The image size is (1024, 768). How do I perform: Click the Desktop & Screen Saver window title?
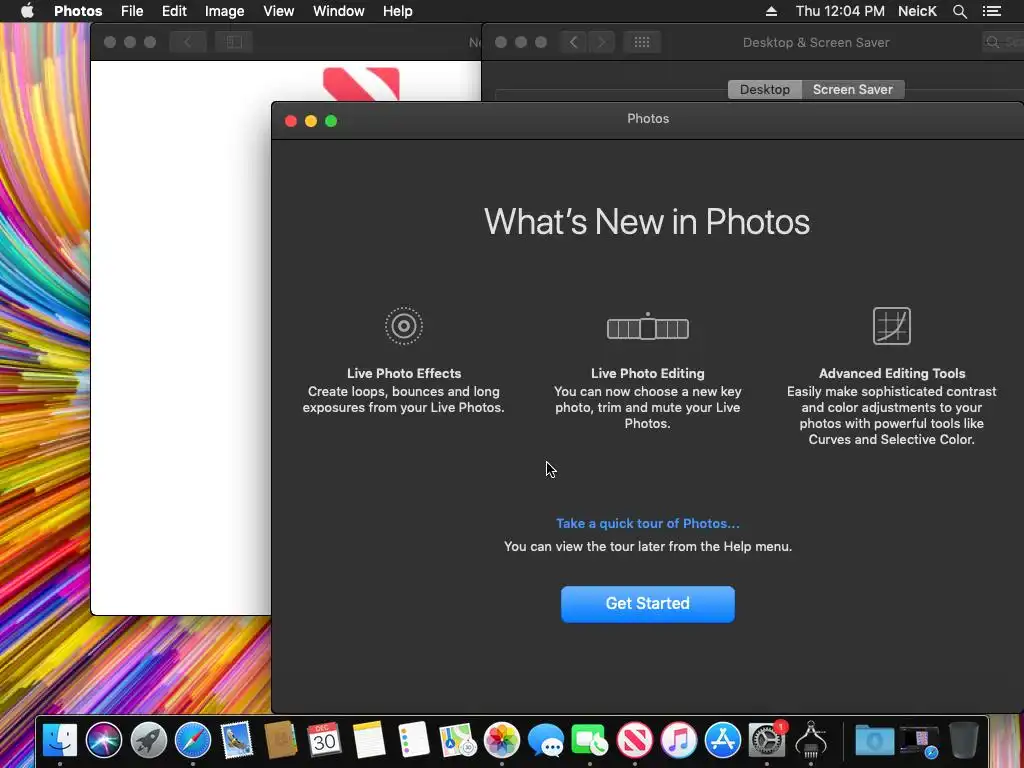(x=816, y=42)
